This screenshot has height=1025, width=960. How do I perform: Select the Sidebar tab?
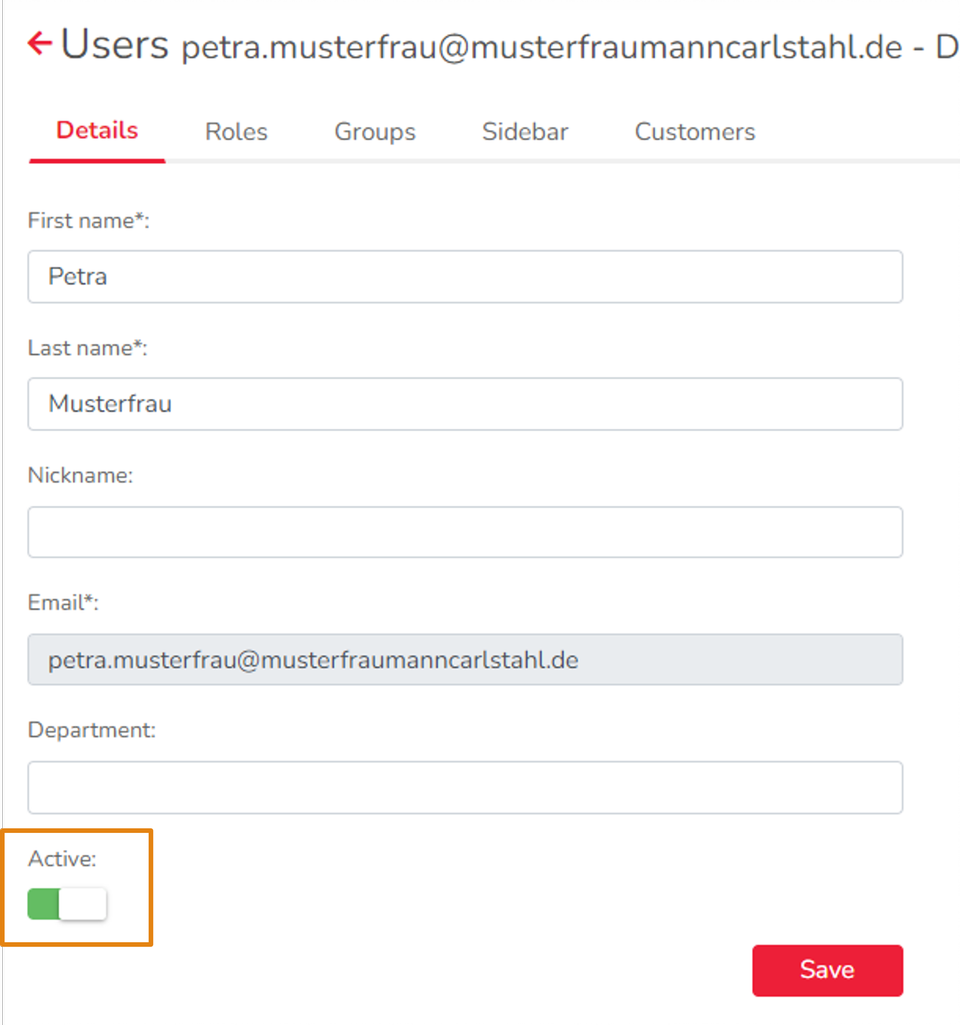tap(525, 132)
